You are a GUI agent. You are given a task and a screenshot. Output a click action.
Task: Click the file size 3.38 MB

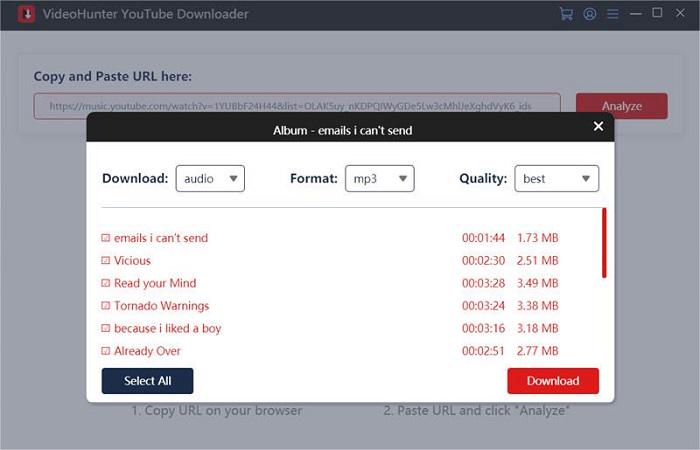(x=538, y=306)
